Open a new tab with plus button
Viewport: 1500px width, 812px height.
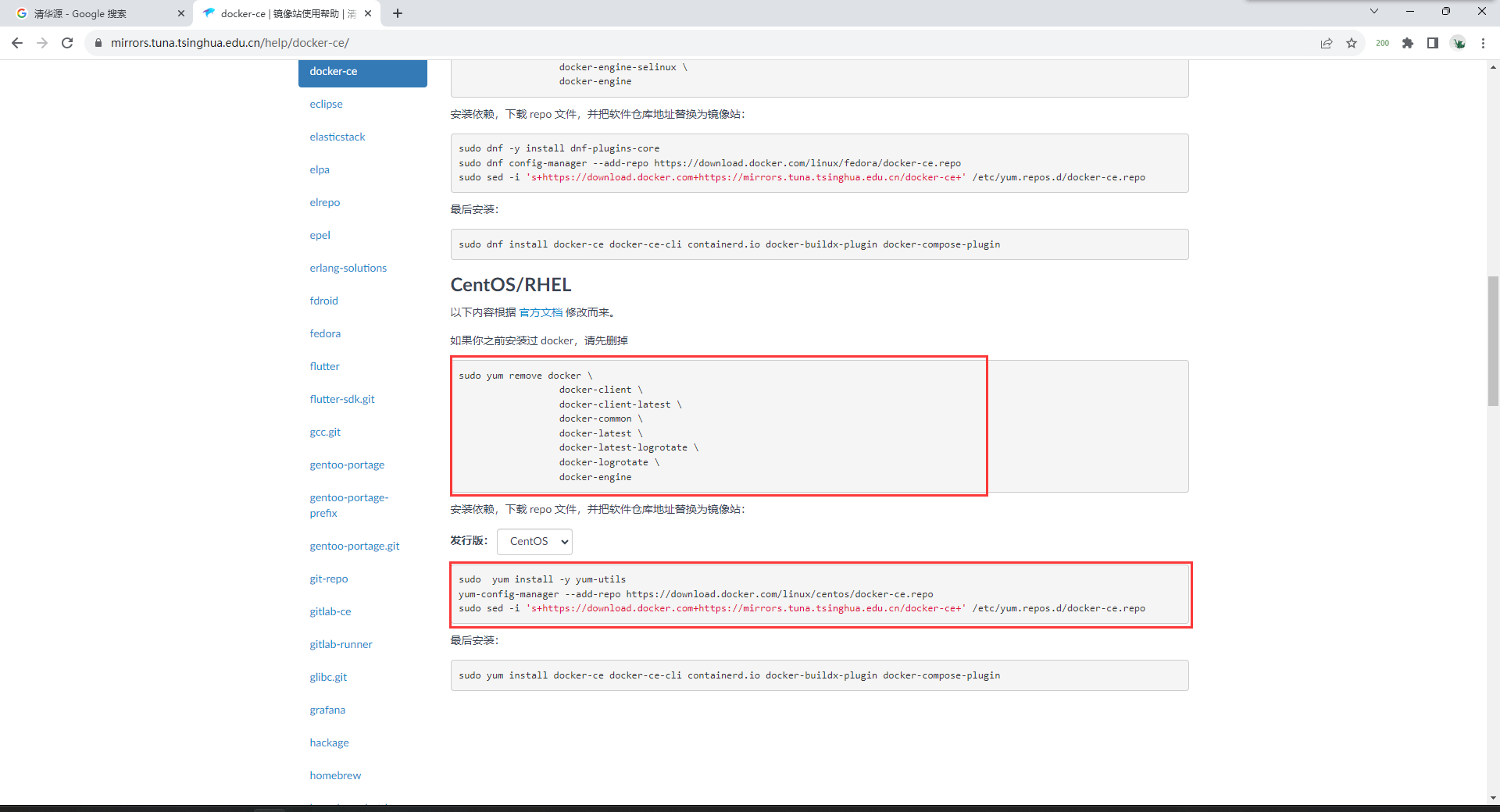coord(398,13)
